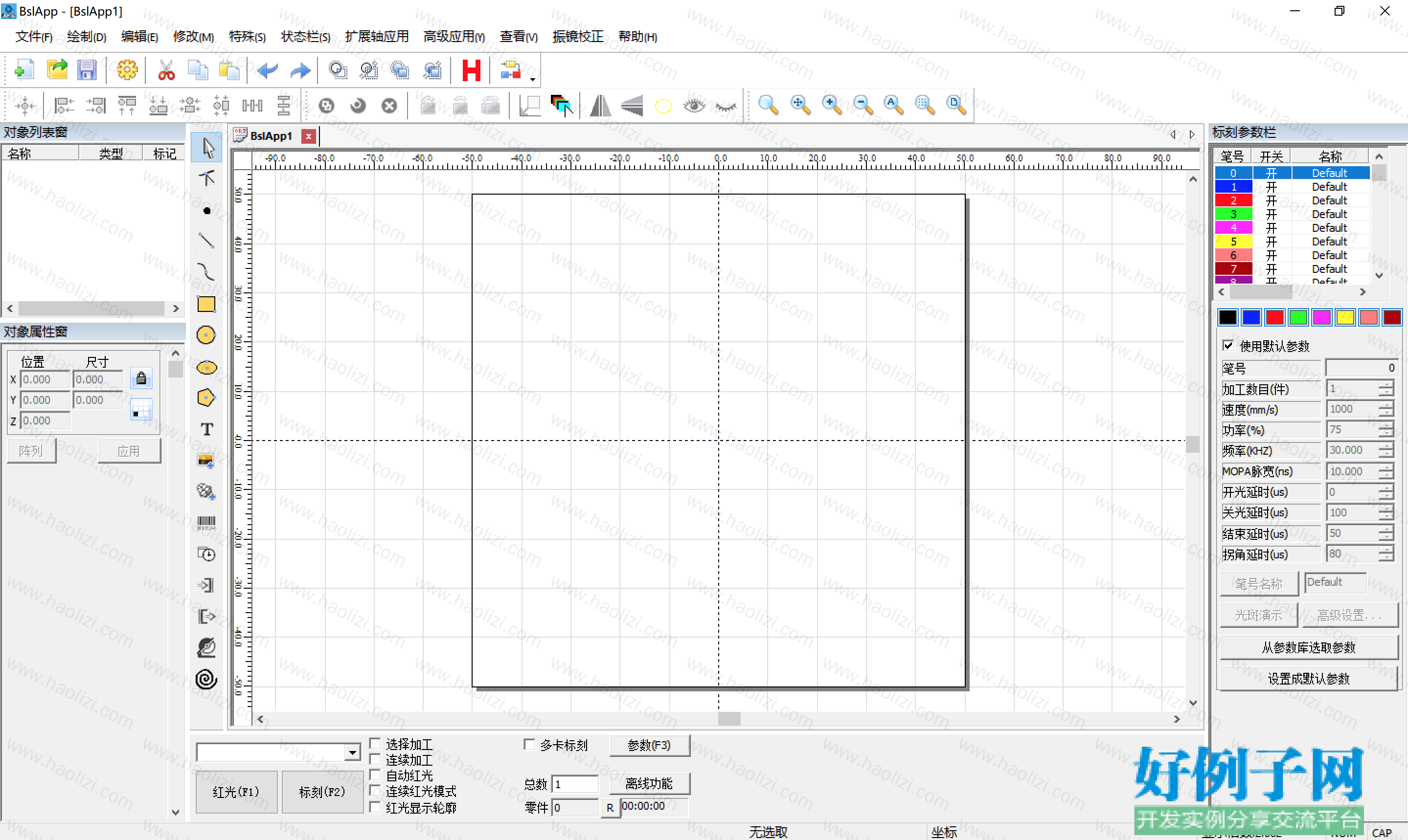Click the closed eye hide icon

click(x=726, y=107)
